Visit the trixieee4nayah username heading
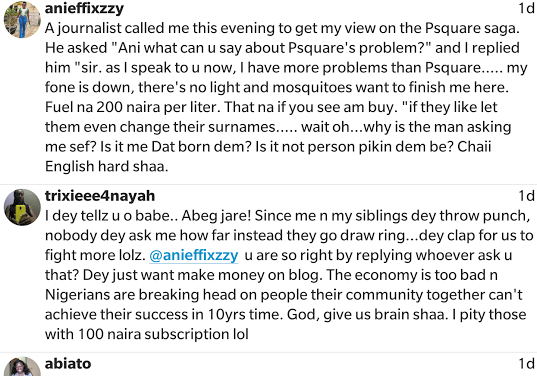Viewport: 537px width, 376px height. [x=100, y=196]
